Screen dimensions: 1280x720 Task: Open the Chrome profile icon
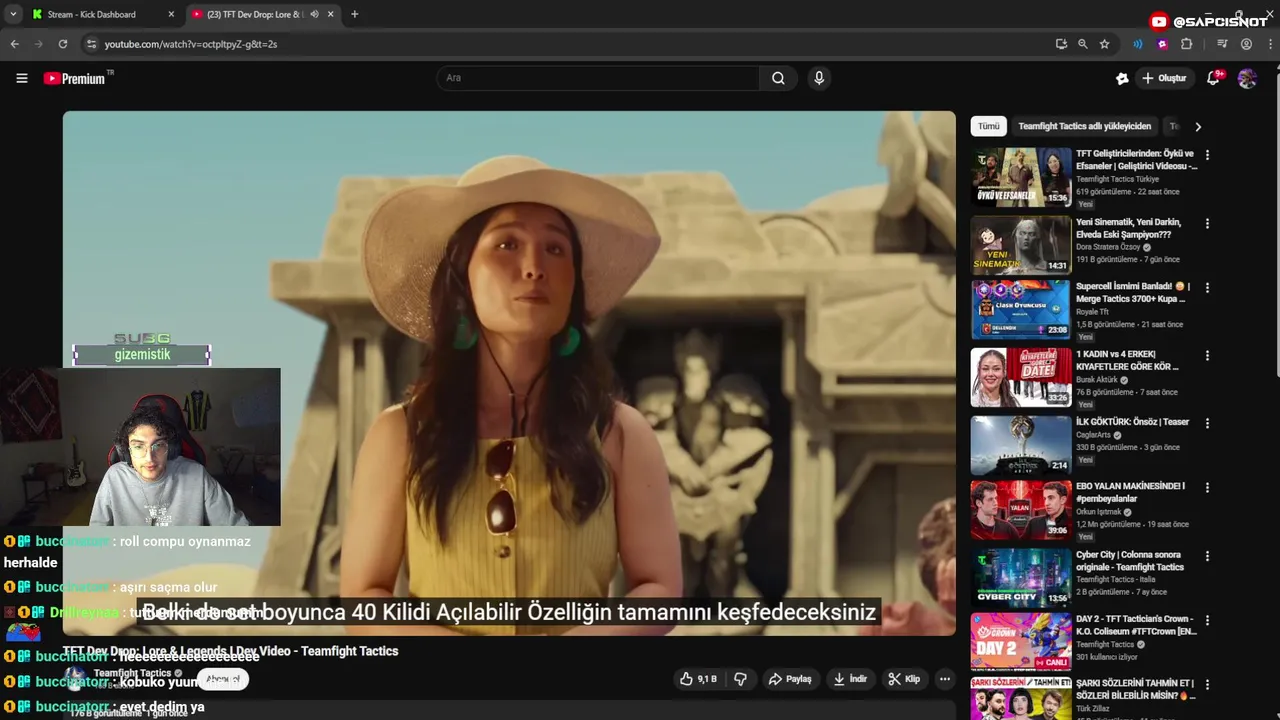coord(1246,44)
